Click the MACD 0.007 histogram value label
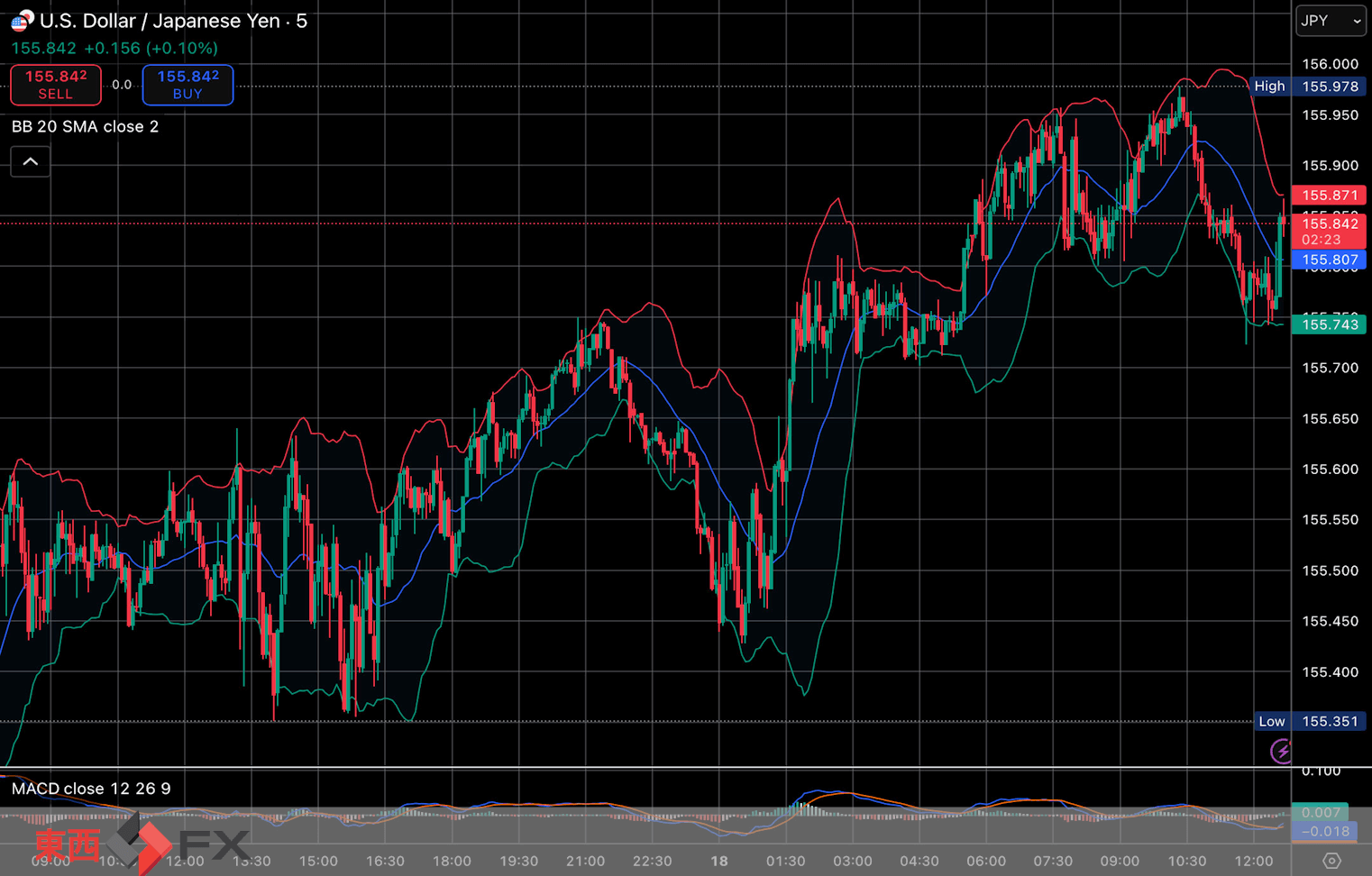 pyautogui.click(x=1320, y=812)
